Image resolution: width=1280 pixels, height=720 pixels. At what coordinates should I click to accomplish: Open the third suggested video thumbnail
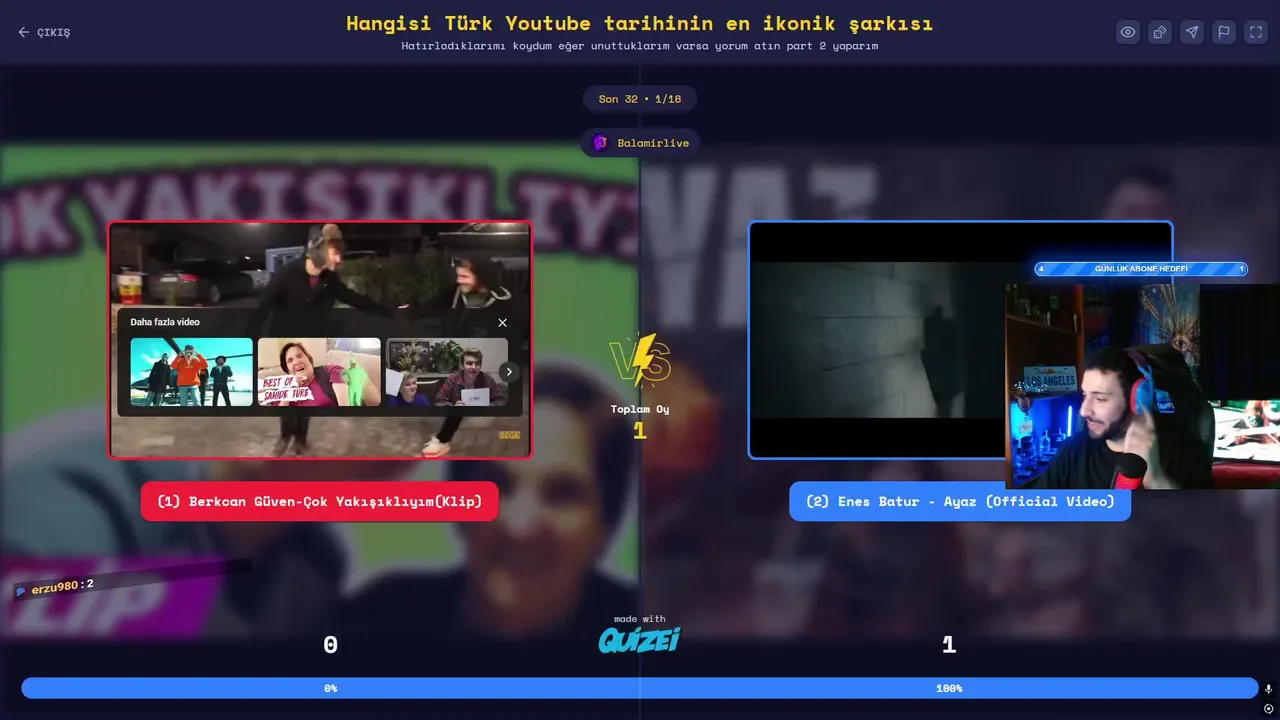(447, 372)
